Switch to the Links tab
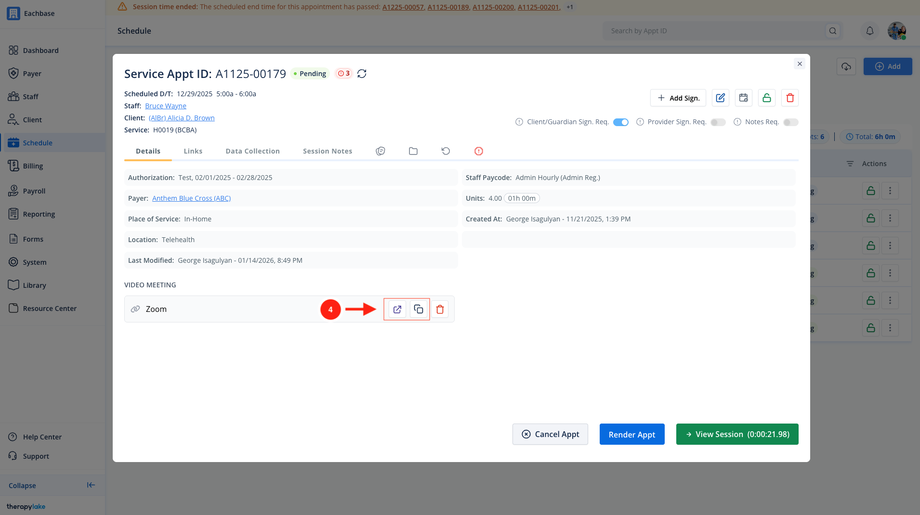920x515 pixels. click(193, 151)
